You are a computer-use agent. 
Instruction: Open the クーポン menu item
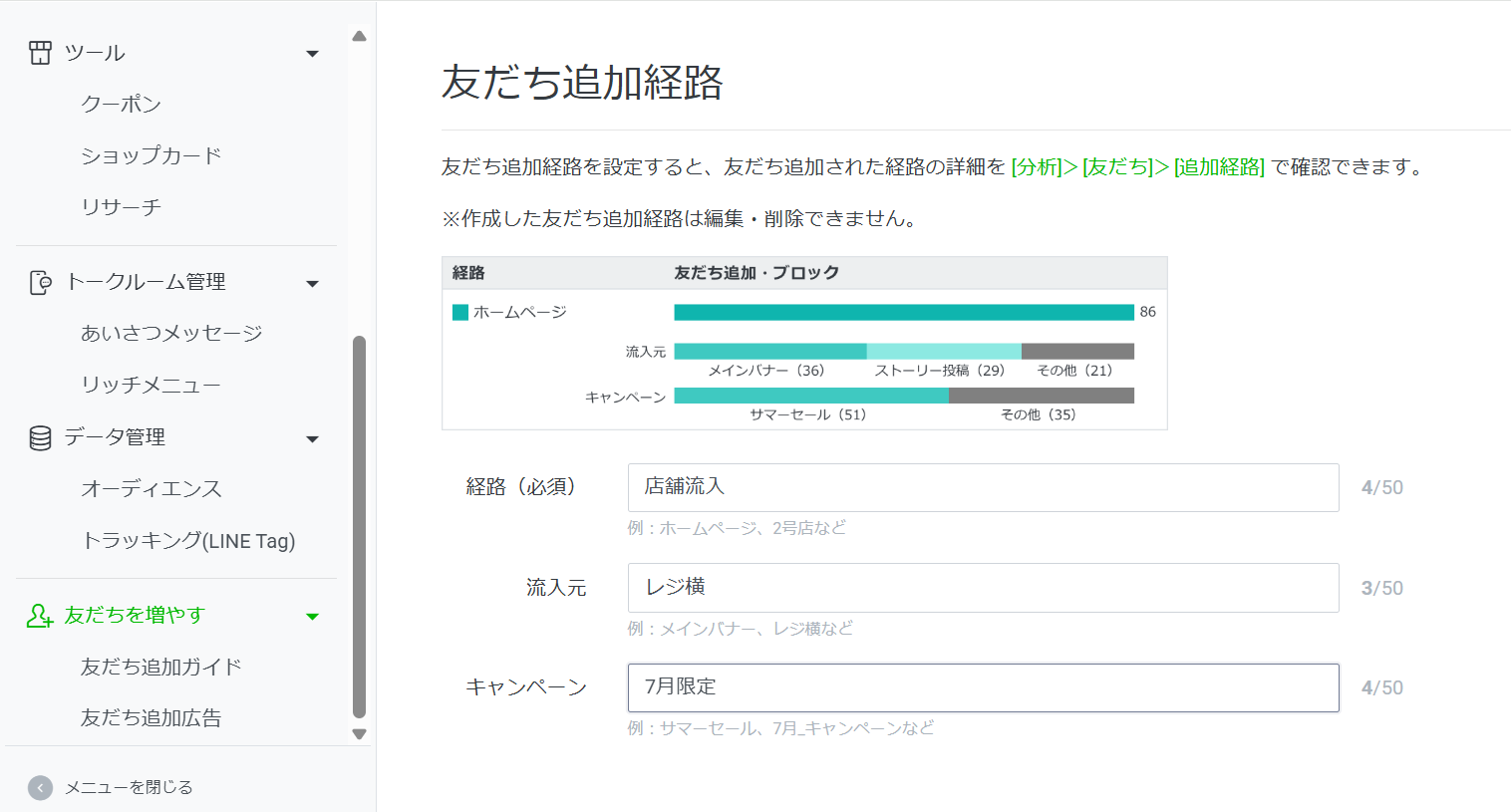click(121, 105)
